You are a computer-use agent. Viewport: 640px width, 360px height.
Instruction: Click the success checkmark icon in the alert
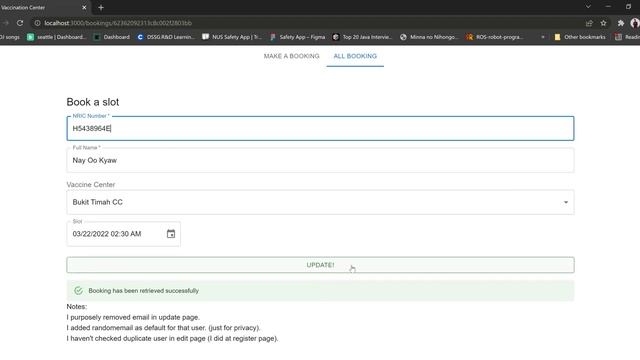pos(78,291)
